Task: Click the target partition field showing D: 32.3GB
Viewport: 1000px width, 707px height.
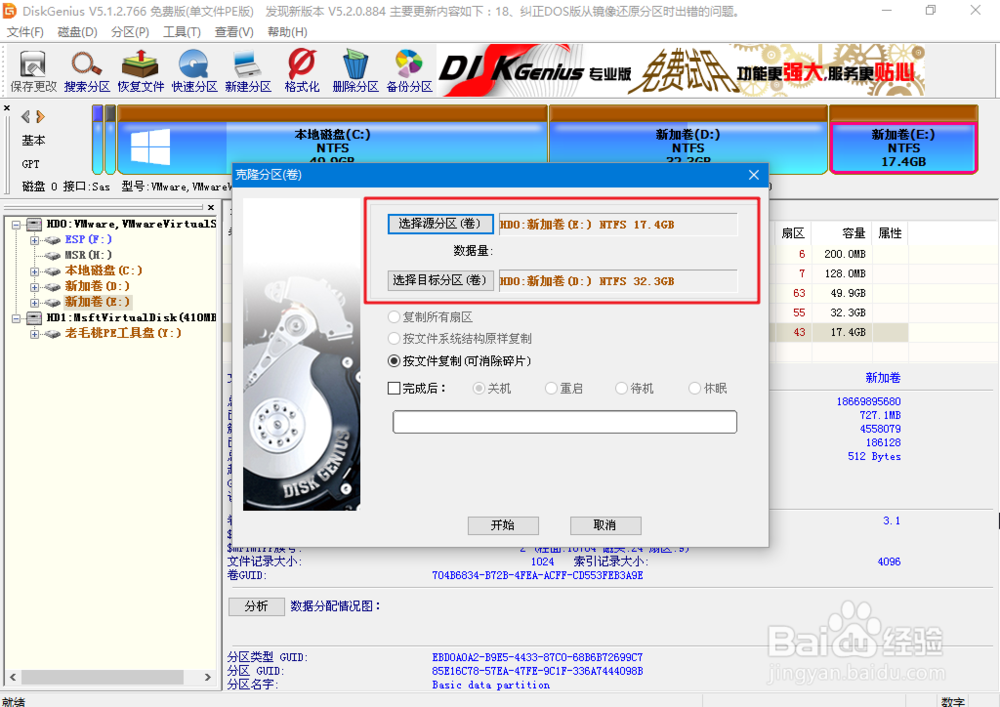Action: [617, 281]
